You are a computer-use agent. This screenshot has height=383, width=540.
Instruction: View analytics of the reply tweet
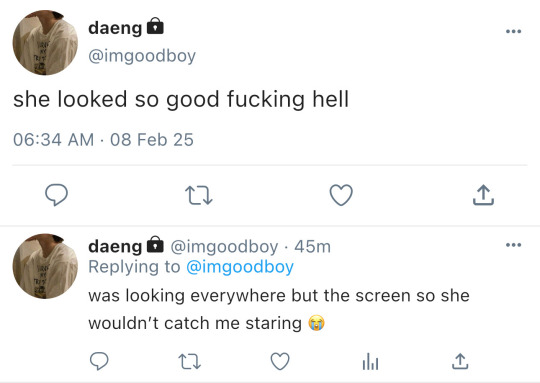pyautogui.click(x=370, y=362)
